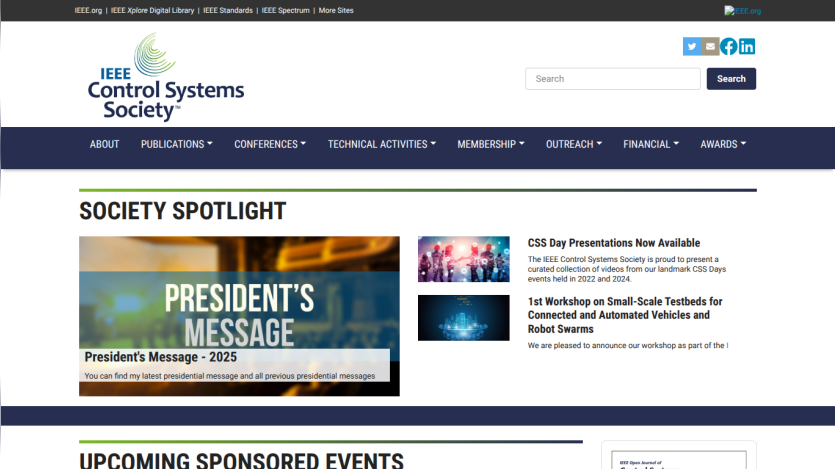Click the IEEE.org logo at top right
This screenshot has height=469, width=835.
742,11
